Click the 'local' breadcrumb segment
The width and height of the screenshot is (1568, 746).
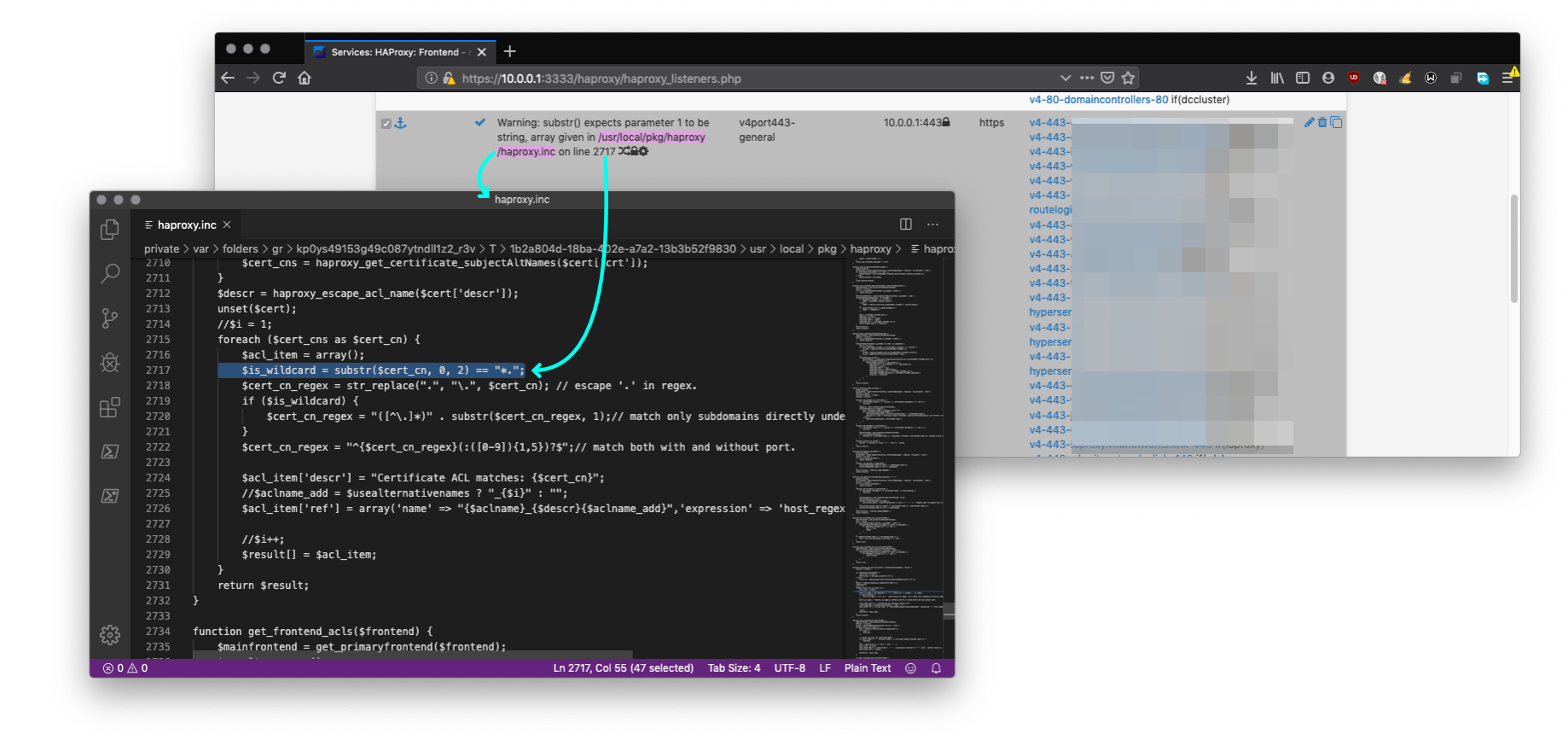(x=792, y=249)
